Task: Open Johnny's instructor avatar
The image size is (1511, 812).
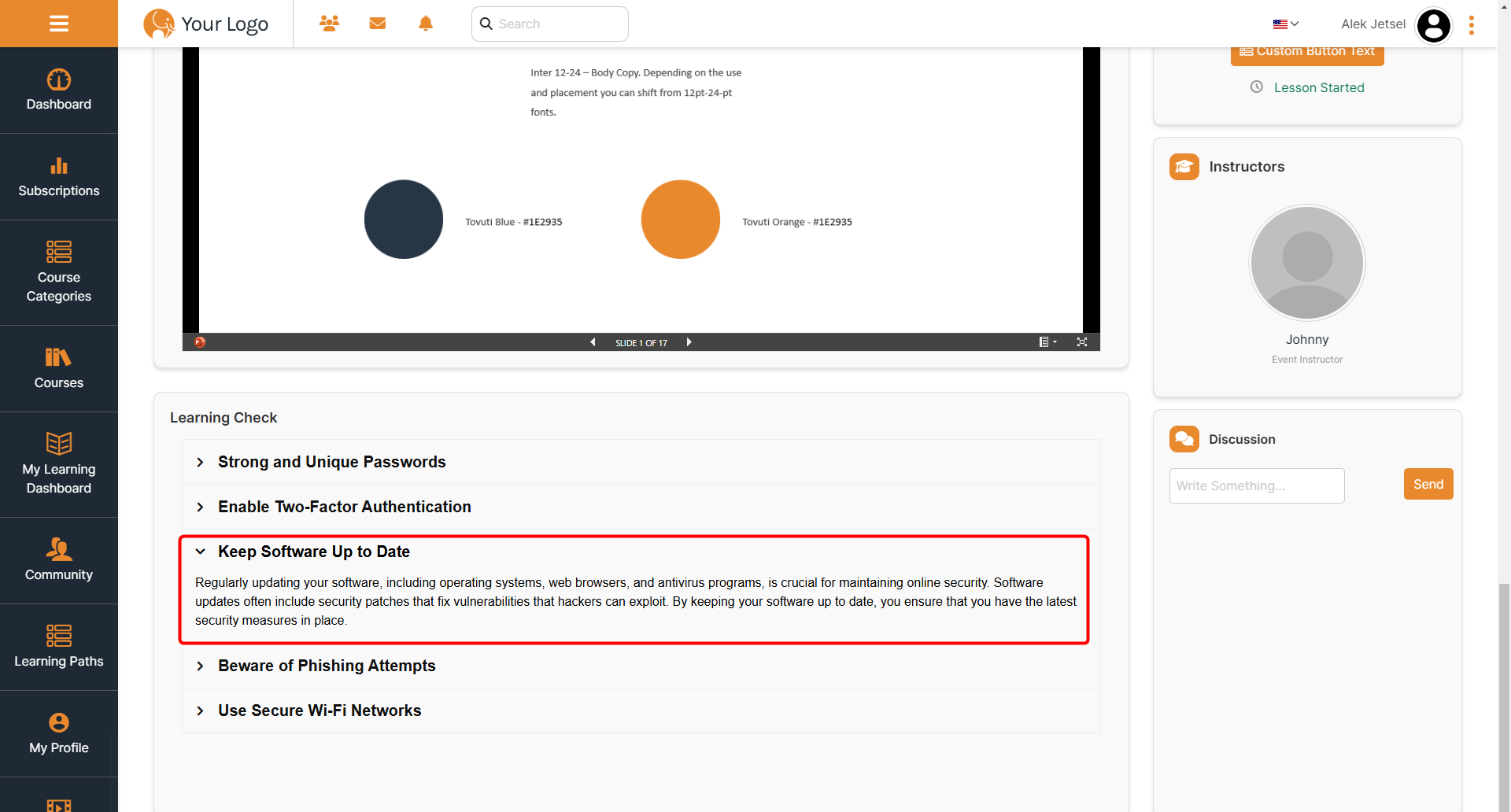Action: click(x=1307, y=263)
